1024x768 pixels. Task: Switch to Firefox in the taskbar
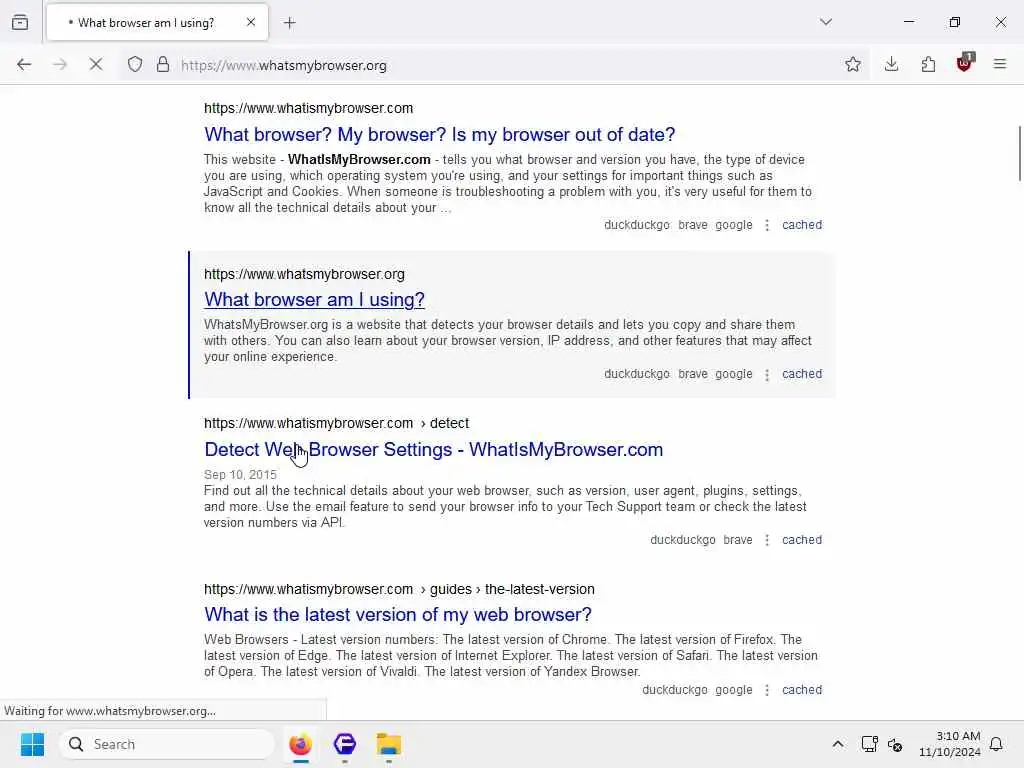pyautogui.click(x=300, y=744)
